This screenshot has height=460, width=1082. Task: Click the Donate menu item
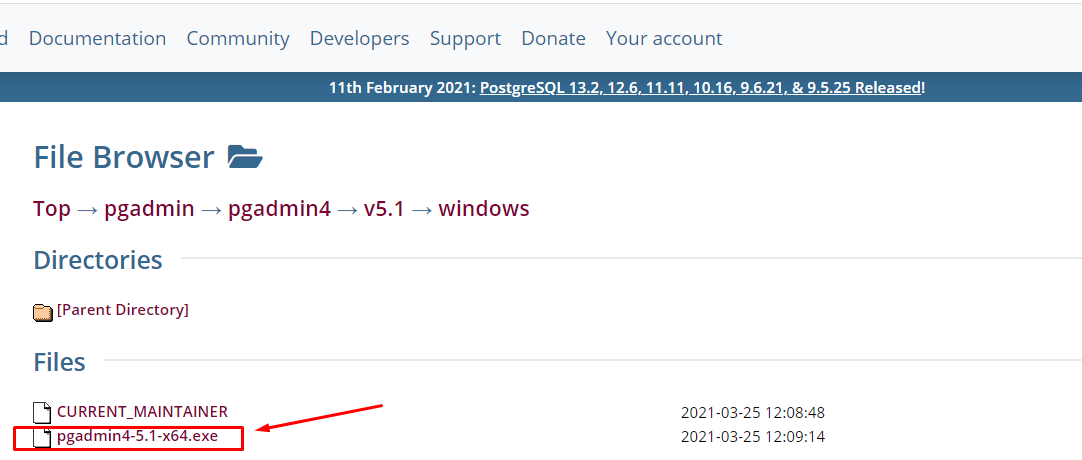point(553,39)
